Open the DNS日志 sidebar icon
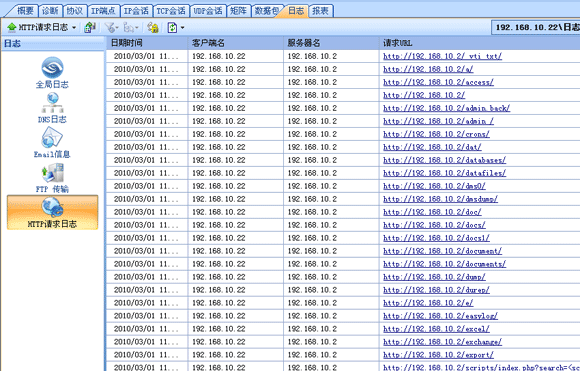This screenshot has height=371, width=580. [x=52, y=108]
